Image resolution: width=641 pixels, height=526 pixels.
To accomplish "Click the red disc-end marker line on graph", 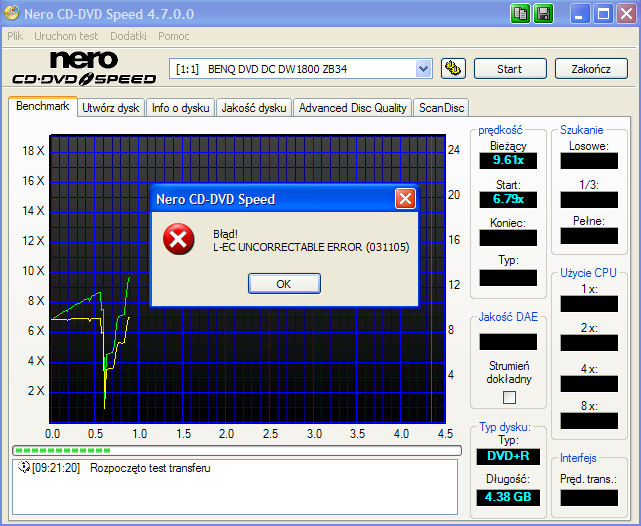I will tap(431, 279).
